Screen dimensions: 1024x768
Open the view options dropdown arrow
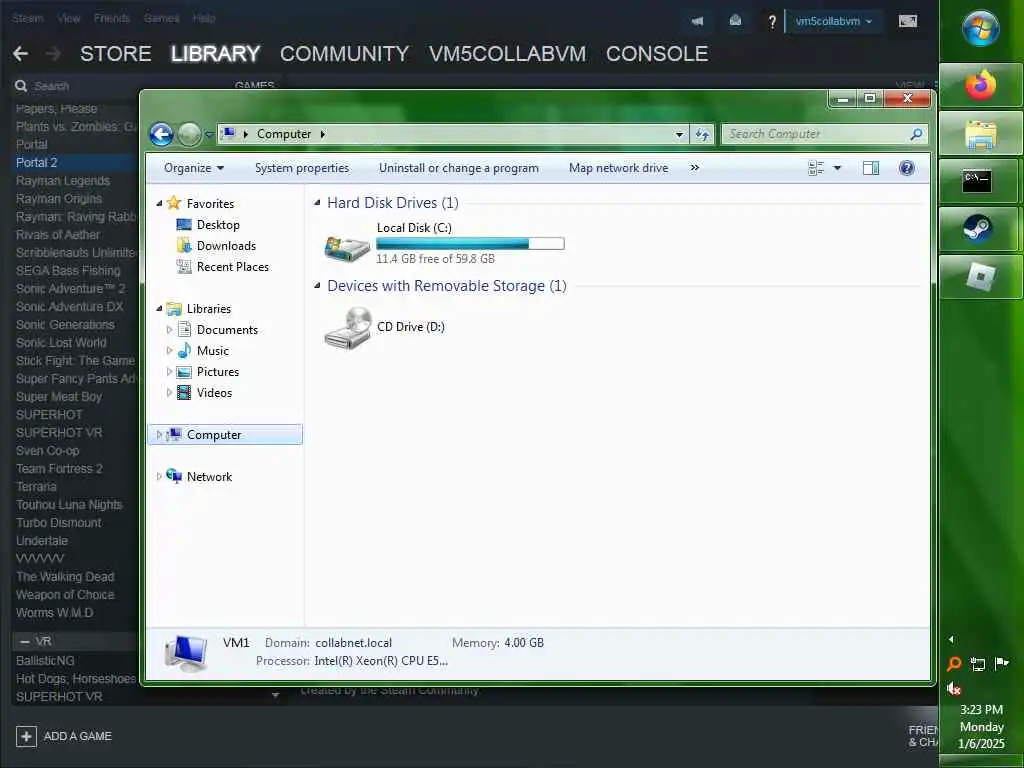coord(837,168)
